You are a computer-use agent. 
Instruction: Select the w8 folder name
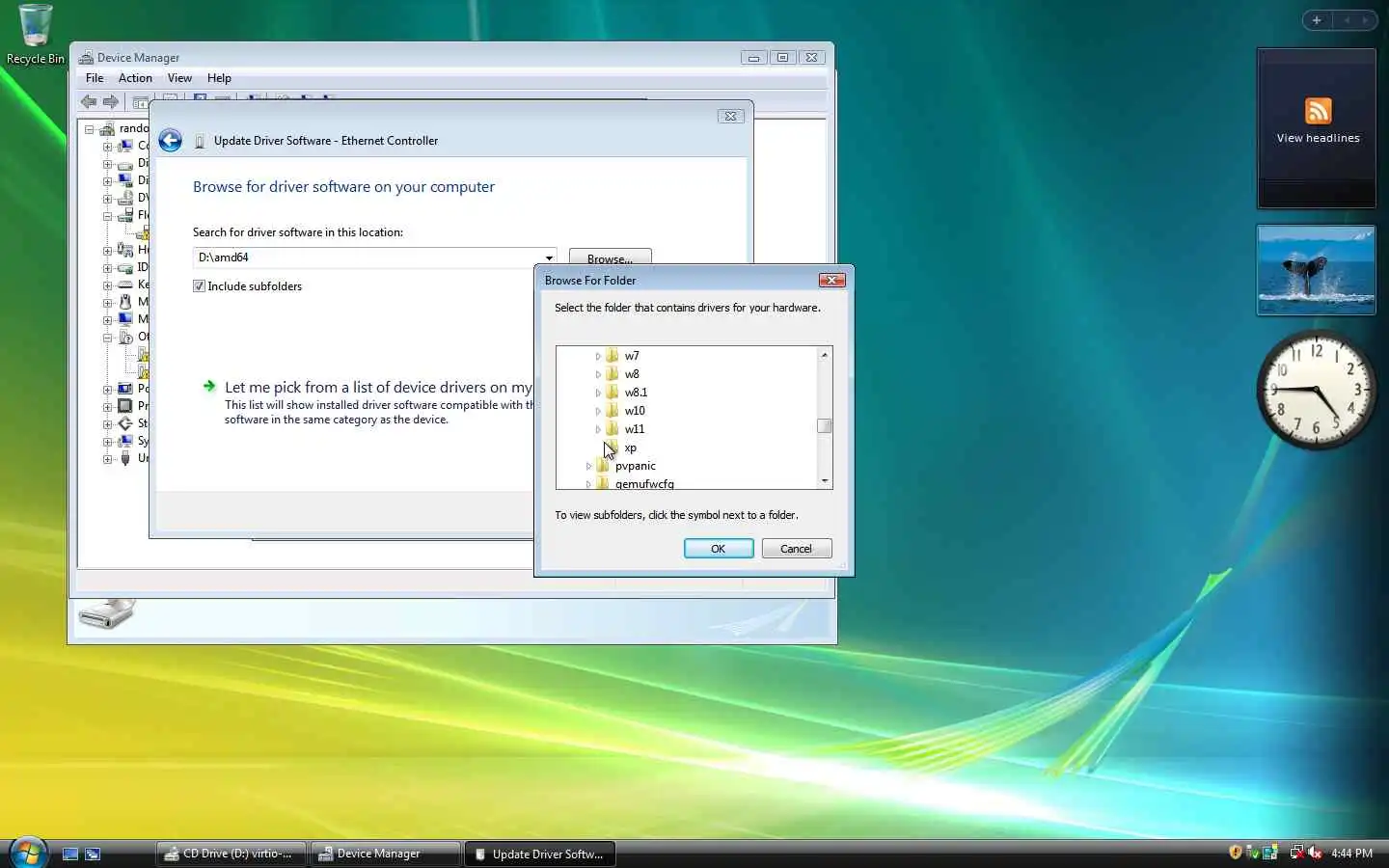coord(632,374)
